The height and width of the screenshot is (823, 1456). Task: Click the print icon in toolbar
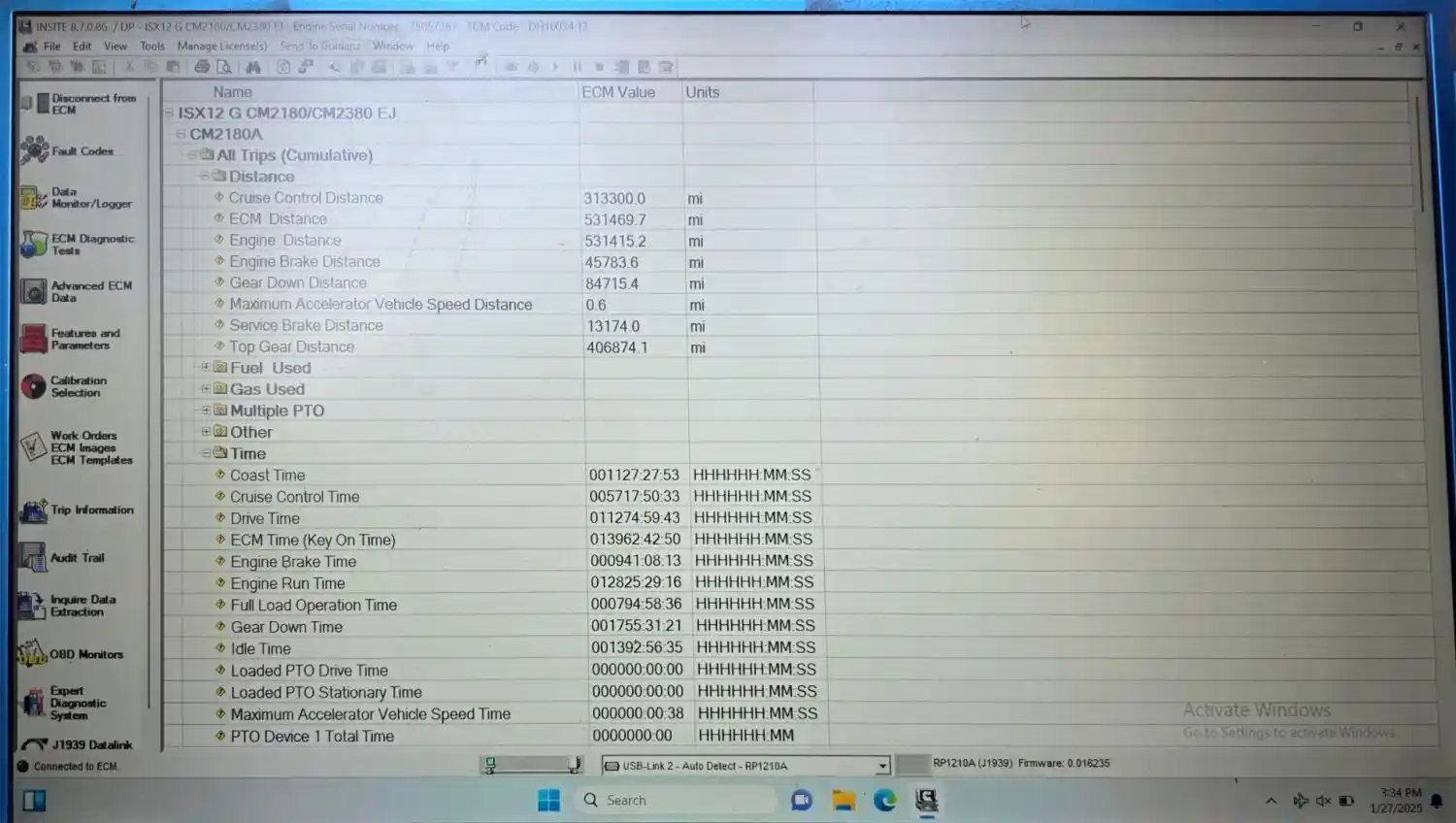click(202, 67)
